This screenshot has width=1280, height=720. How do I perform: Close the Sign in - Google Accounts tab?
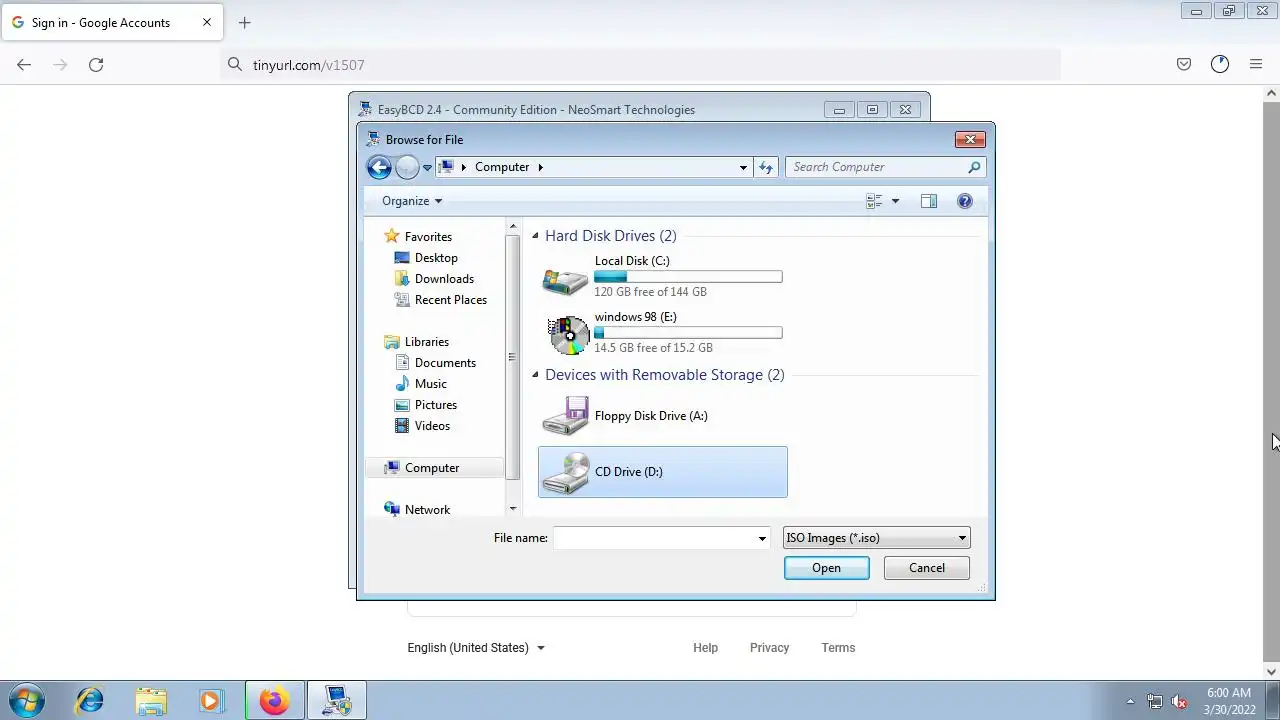(x=207, y=22)
